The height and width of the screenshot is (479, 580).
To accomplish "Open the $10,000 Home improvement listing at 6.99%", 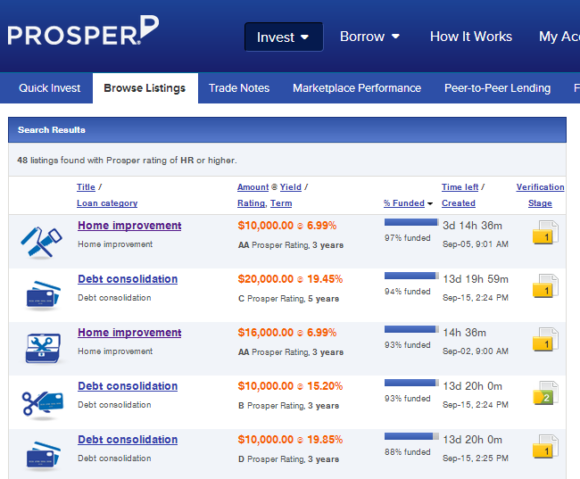I will (129, 226).
